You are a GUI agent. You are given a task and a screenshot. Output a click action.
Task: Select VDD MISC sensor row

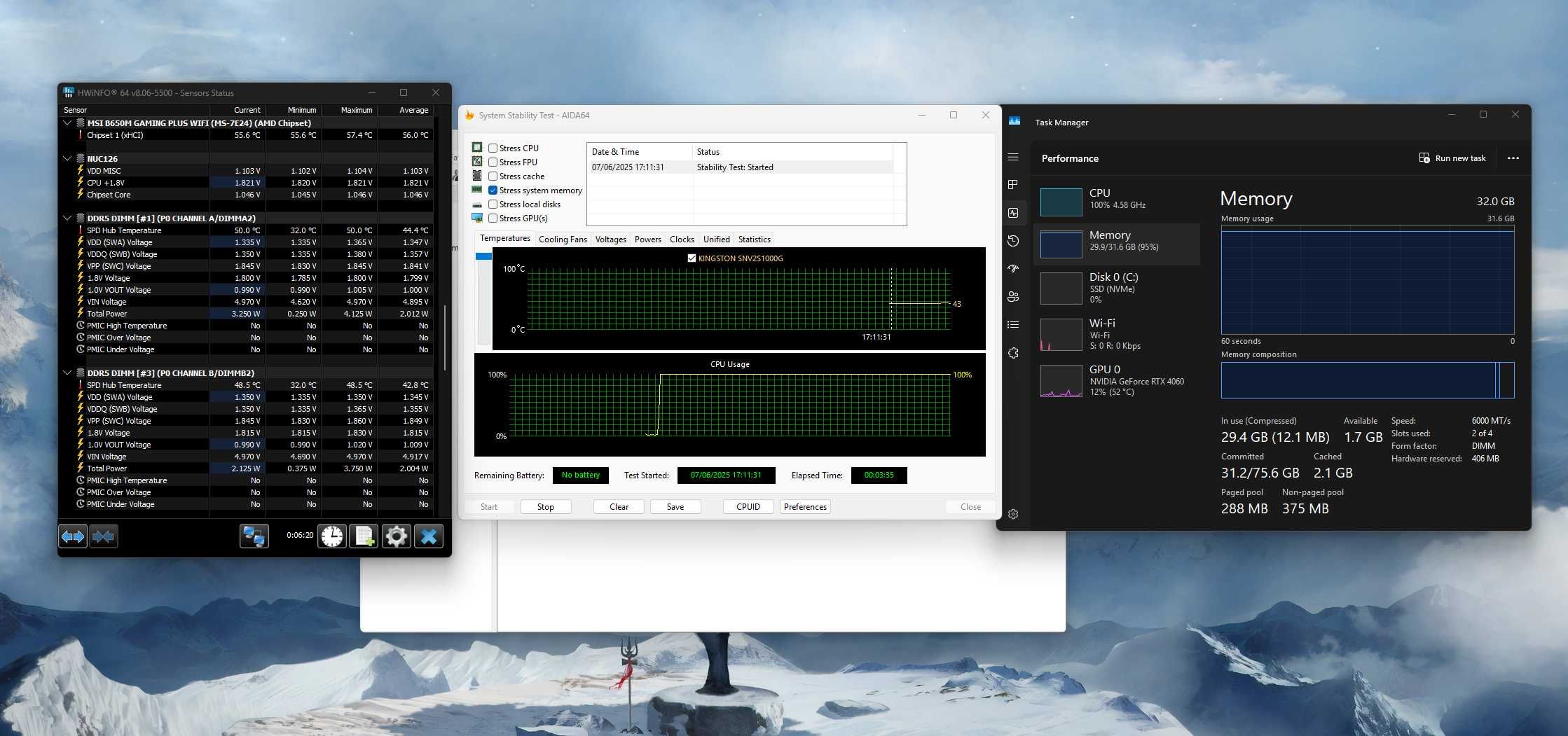click(x=246, y=171)
